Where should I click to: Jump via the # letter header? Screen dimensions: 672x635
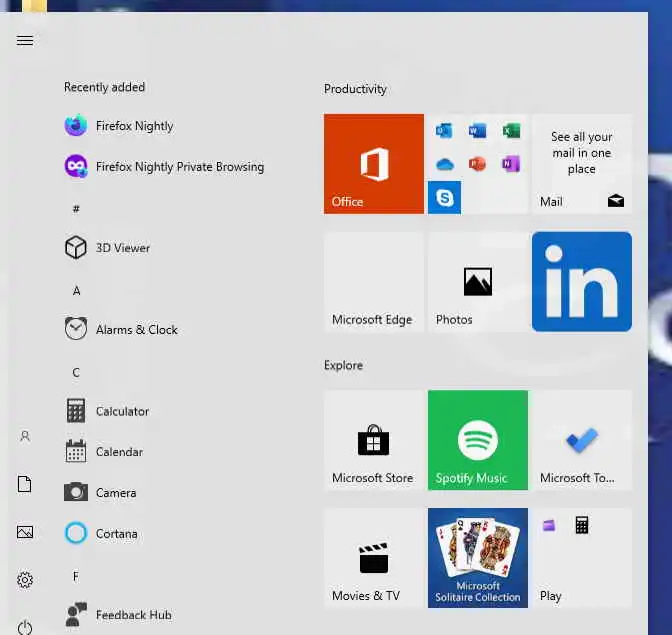(76, 209)
